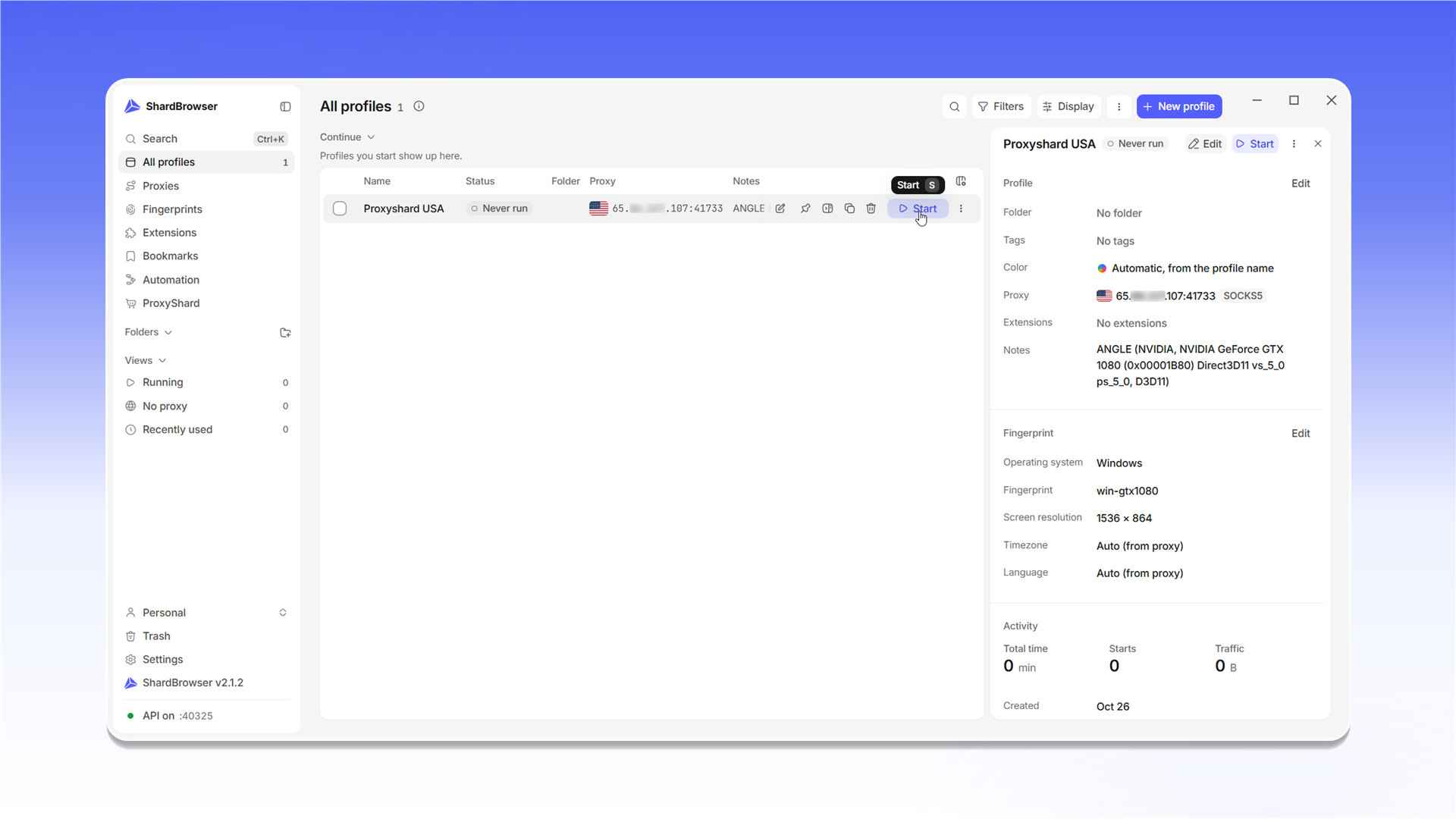Screen dimensions: 1456x819
Task: Check the Proxyshard USA row checkbox
Action: point(340,209)
